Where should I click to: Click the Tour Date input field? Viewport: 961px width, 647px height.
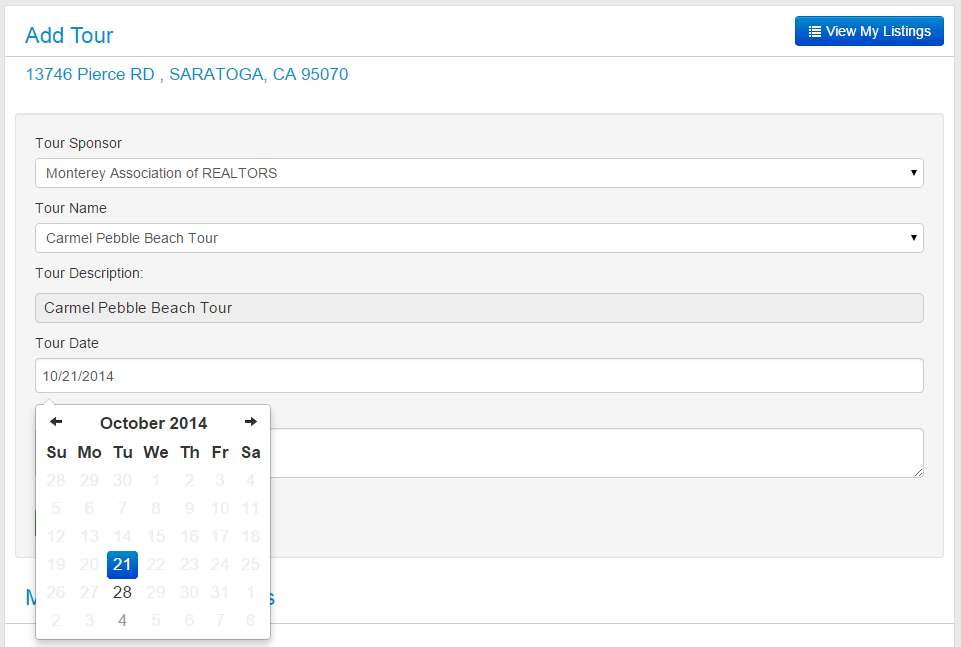coord(479,376)
